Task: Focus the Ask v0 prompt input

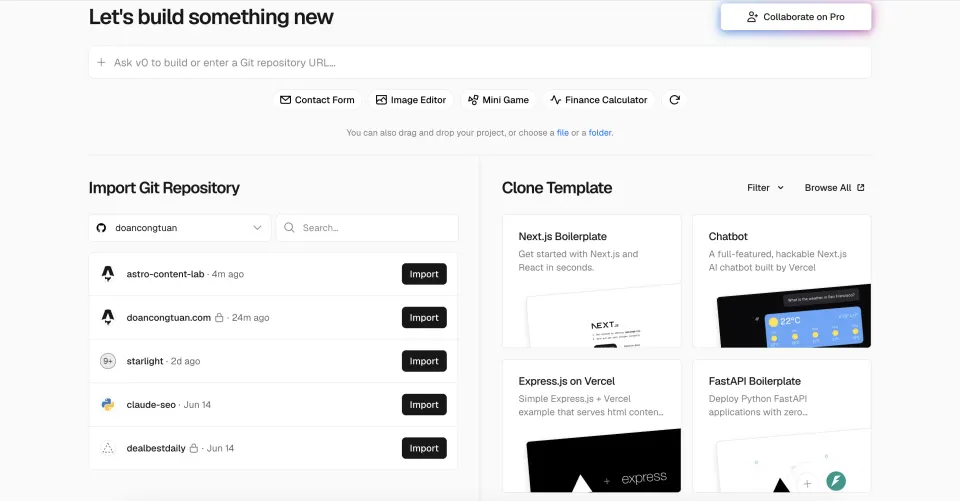Action: [x=480, y=62]
